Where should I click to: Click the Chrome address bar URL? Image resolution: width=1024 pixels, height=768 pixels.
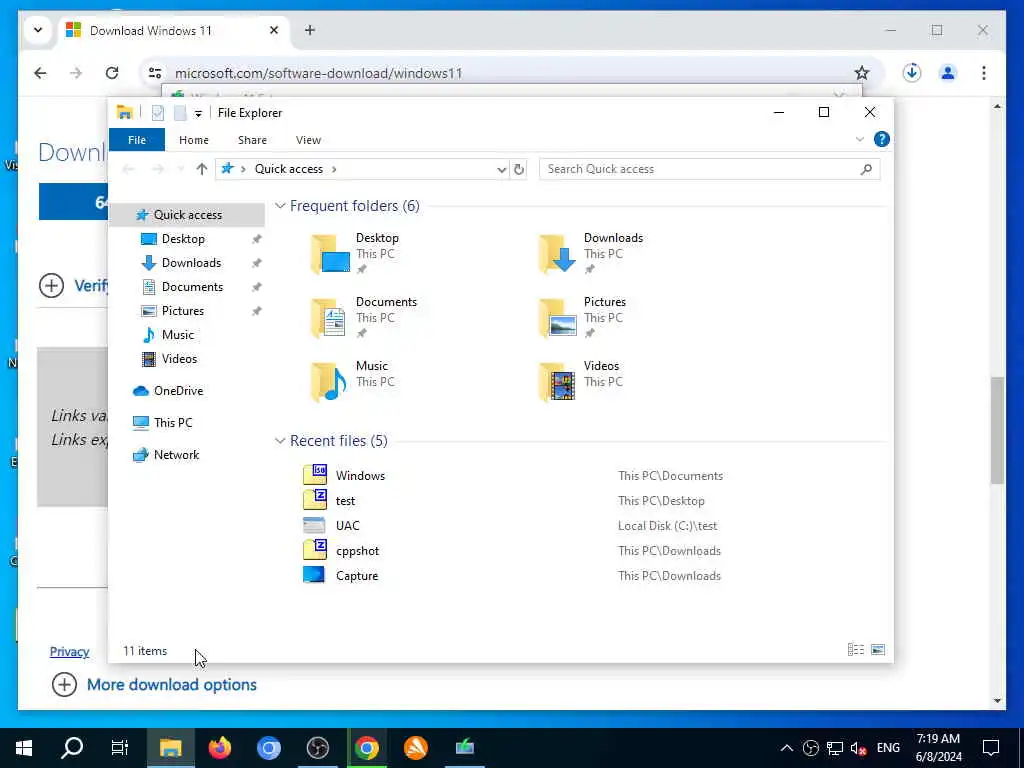click(319, 73)
